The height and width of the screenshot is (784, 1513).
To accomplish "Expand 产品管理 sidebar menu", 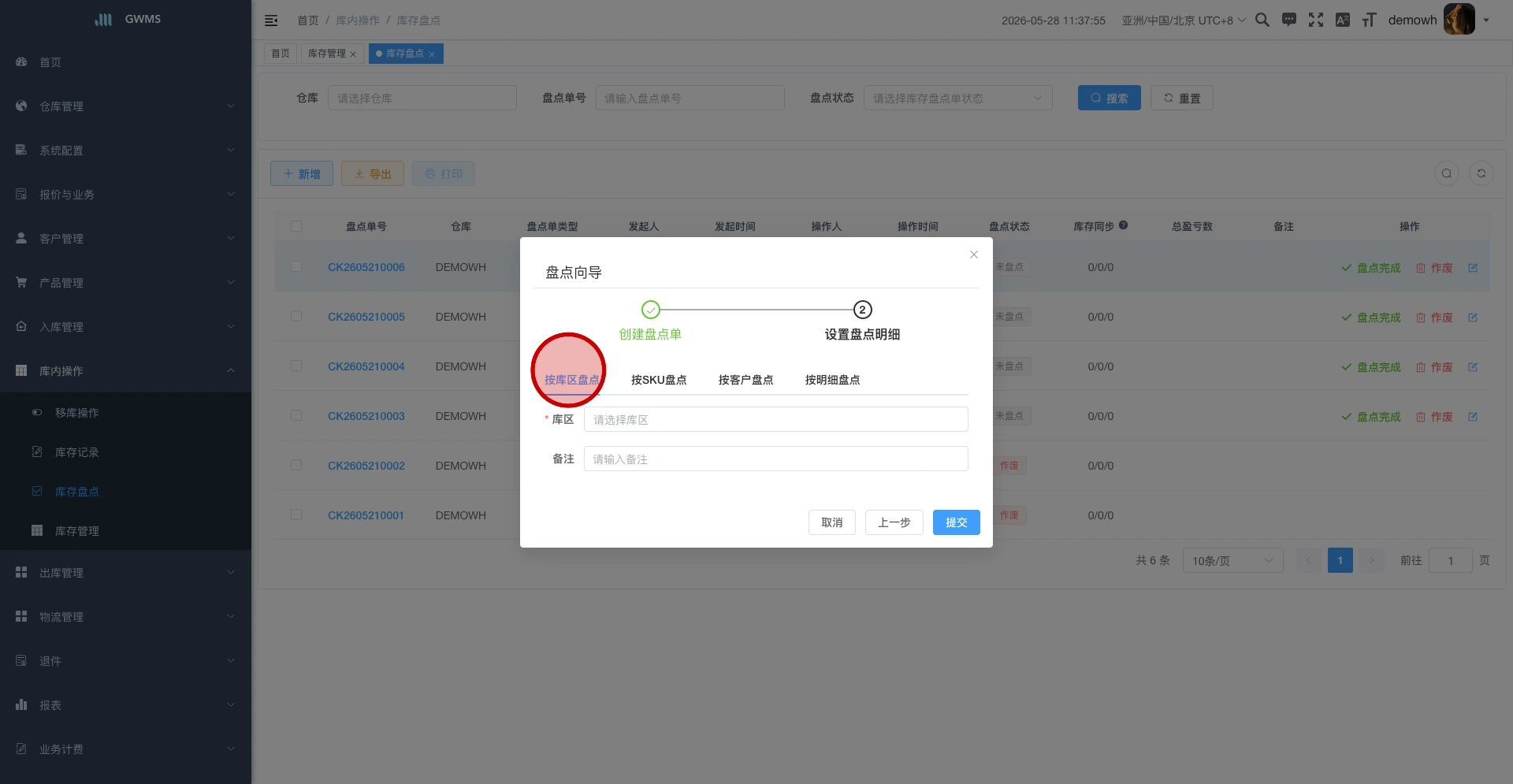I will click(125, 283).
